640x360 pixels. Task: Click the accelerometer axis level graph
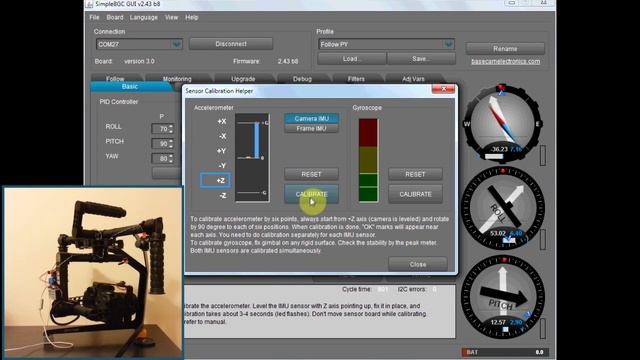click(252, 158)
